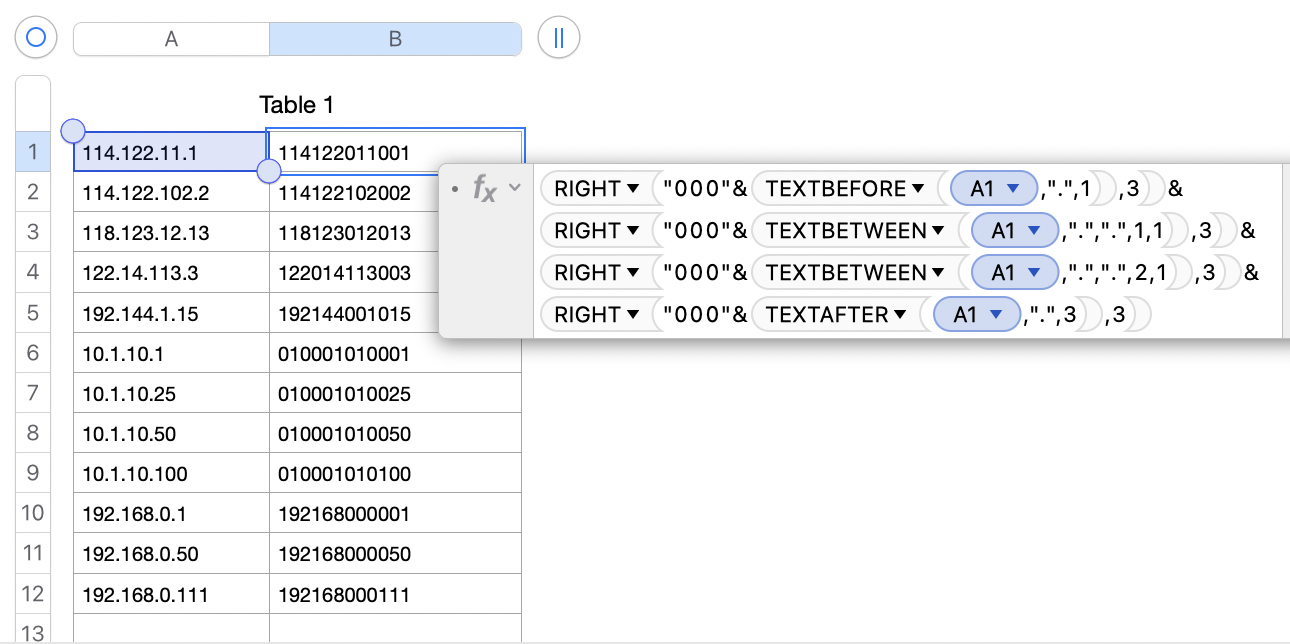Select column A header
1290x644 pixels.
[170, 38]
